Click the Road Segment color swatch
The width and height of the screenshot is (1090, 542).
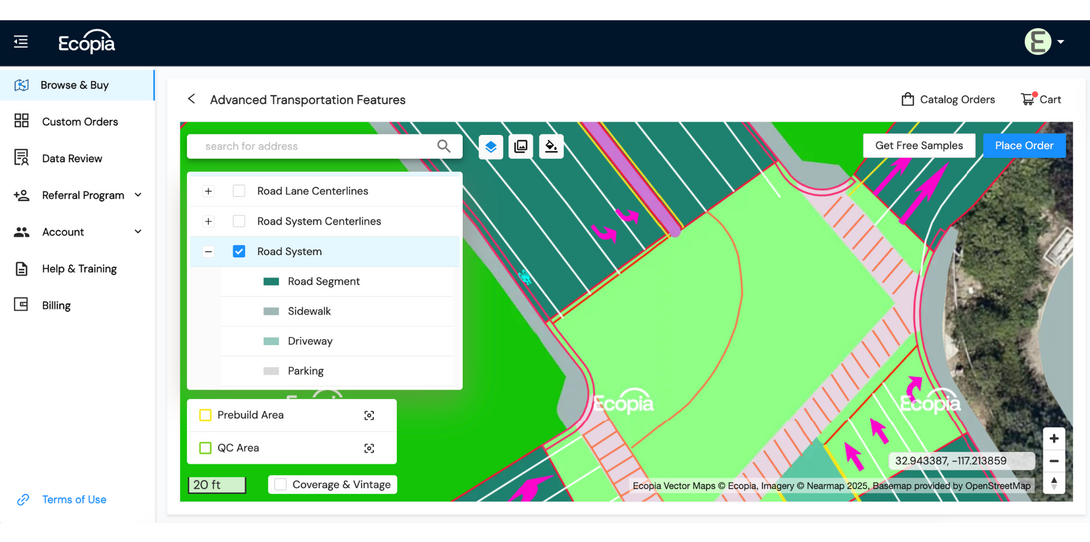pyautogui.click(x=271, y=281)
